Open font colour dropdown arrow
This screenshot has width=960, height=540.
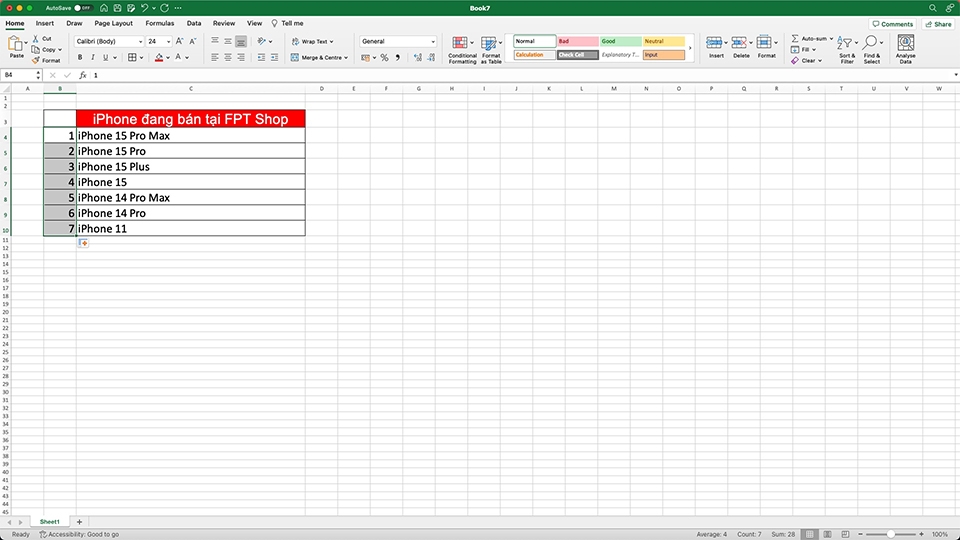(x=187, y=58)
